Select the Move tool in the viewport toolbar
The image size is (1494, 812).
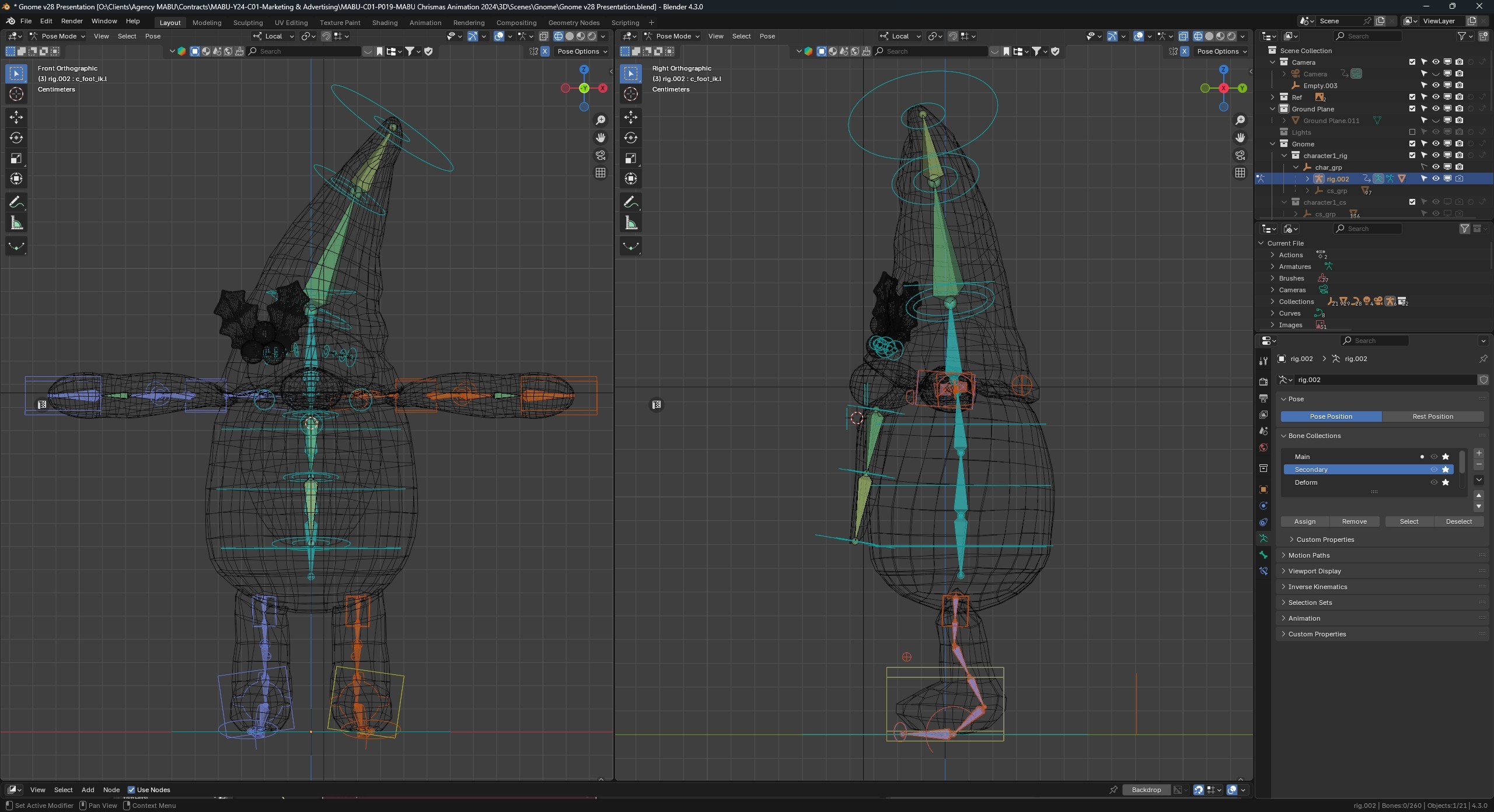tap(16, 117)
